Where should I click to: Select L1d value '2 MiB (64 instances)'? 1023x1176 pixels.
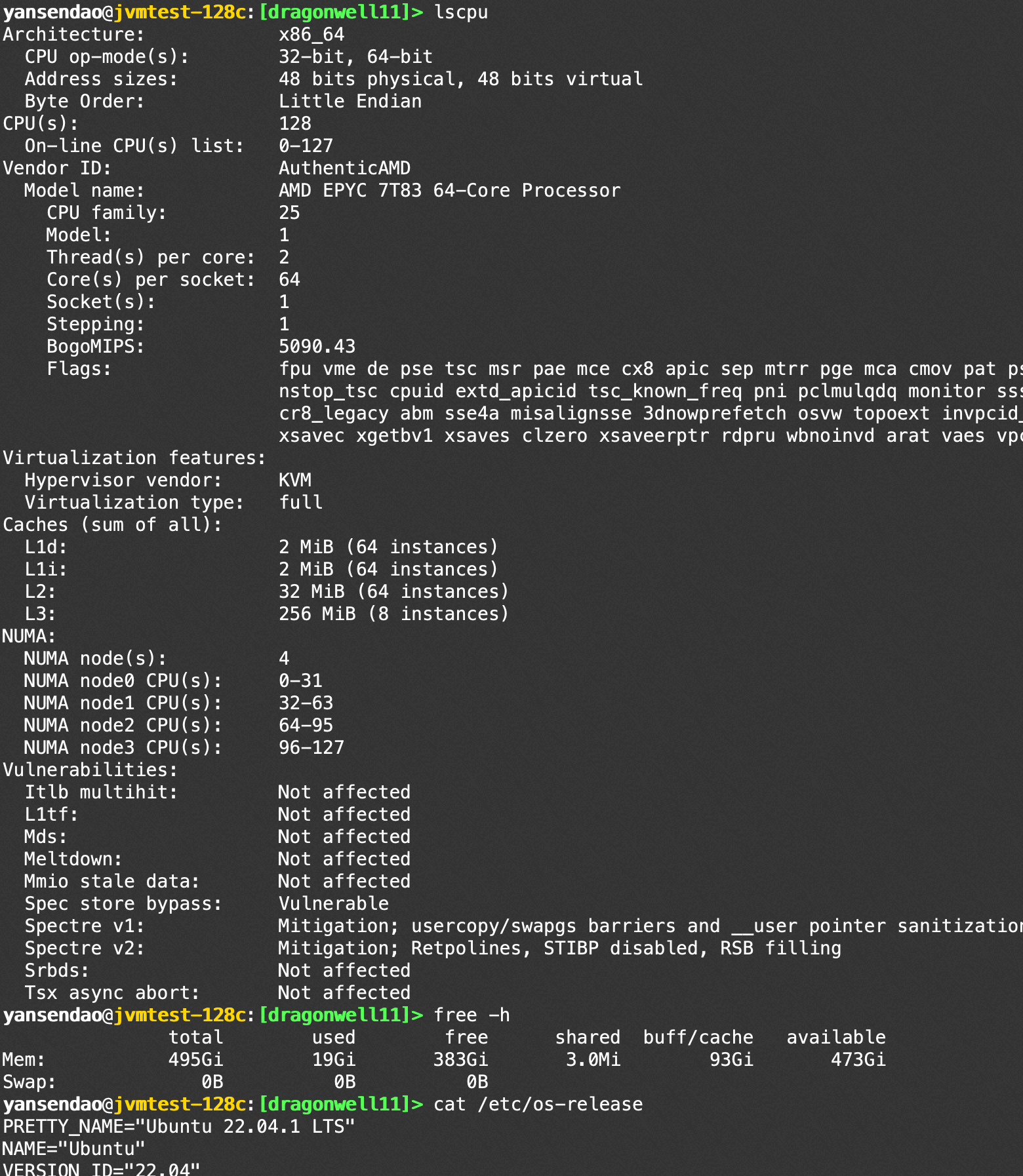point(389,547)
